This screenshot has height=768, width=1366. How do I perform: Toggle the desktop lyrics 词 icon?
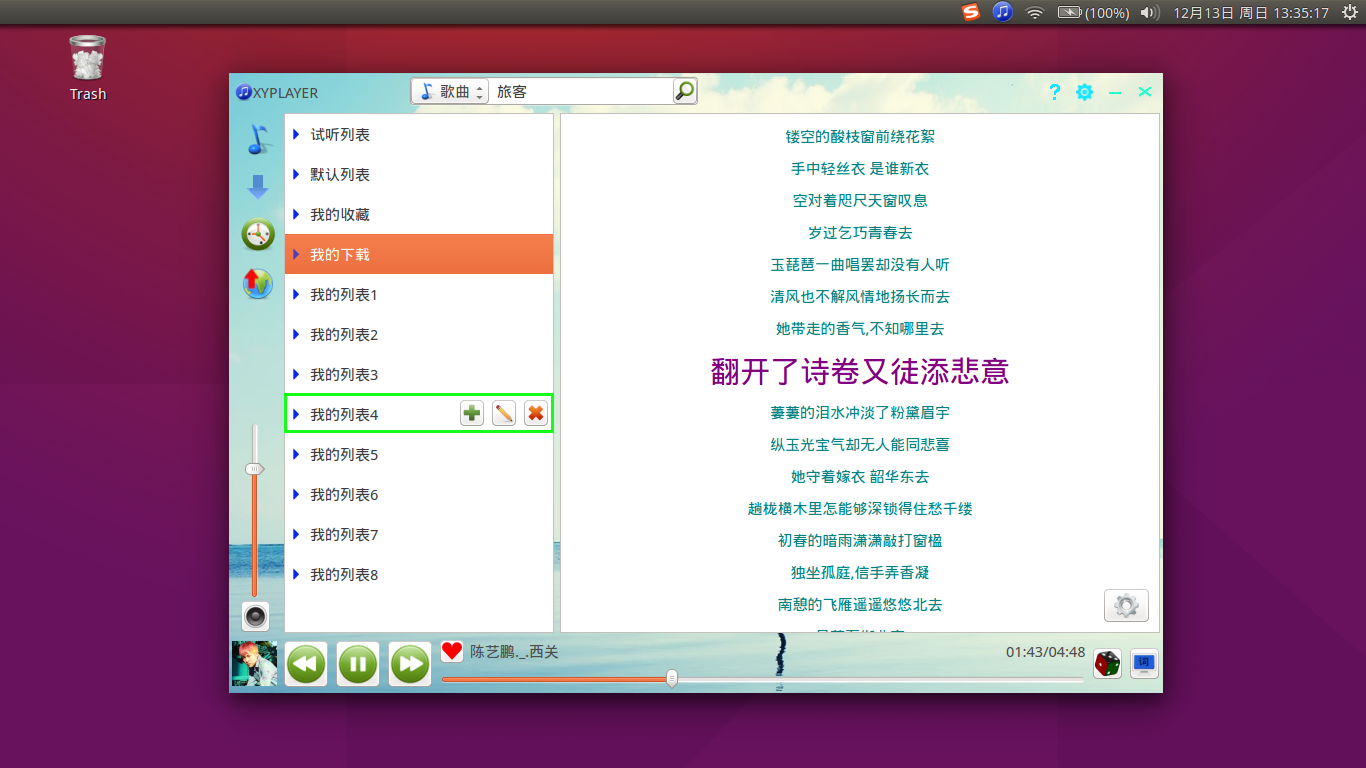(1144, 663)
